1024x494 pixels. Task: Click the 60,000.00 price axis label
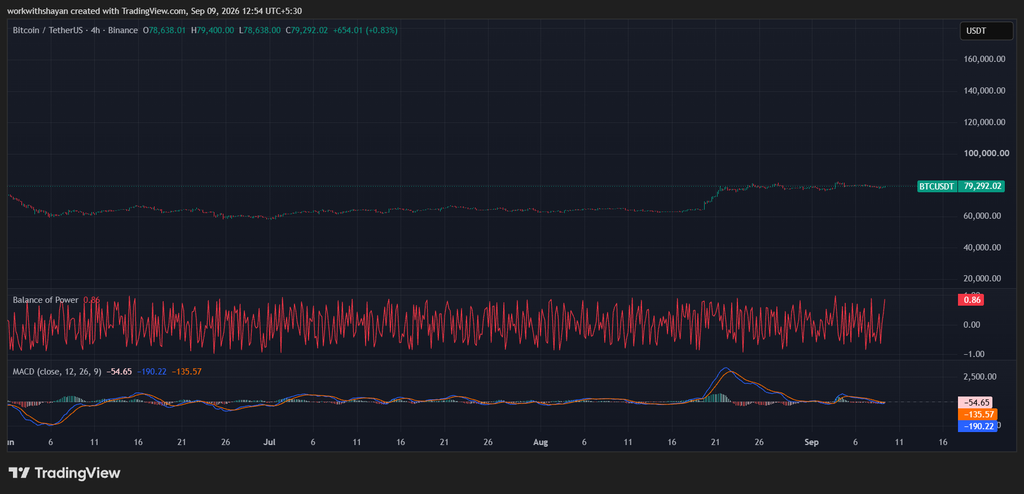click(x=984, y=216)
